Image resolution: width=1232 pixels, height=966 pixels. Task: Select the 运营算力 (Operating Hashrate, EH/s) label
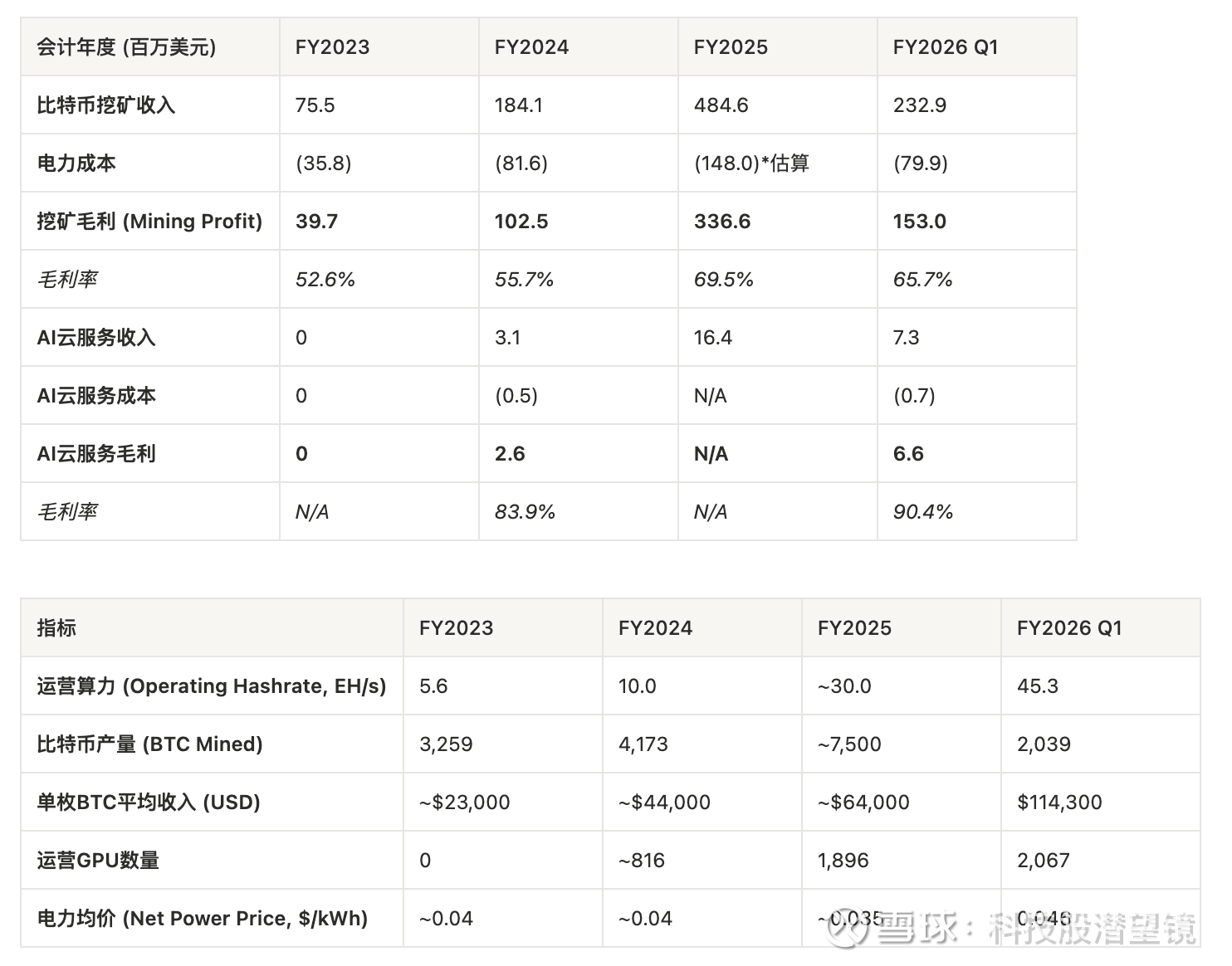coord(211,686)
